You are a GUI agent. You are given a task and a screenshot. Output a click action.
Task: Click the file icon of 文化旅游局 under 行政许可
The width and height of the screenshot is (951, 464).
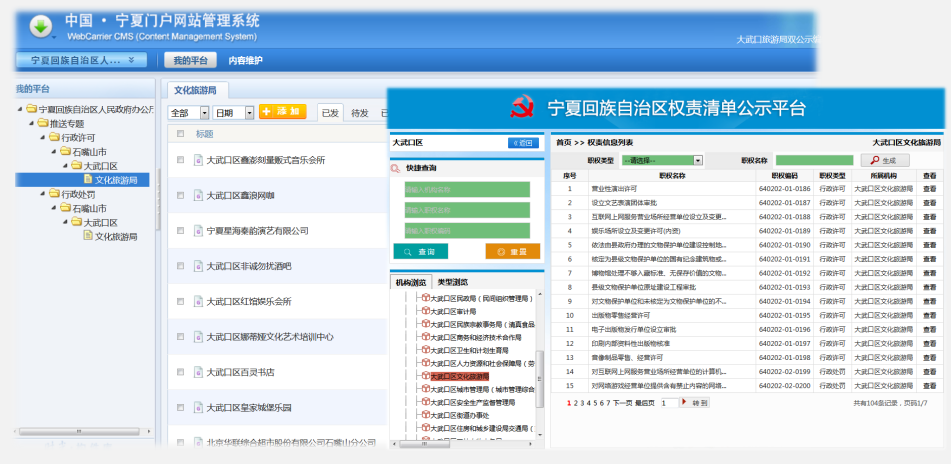[88, 180]
